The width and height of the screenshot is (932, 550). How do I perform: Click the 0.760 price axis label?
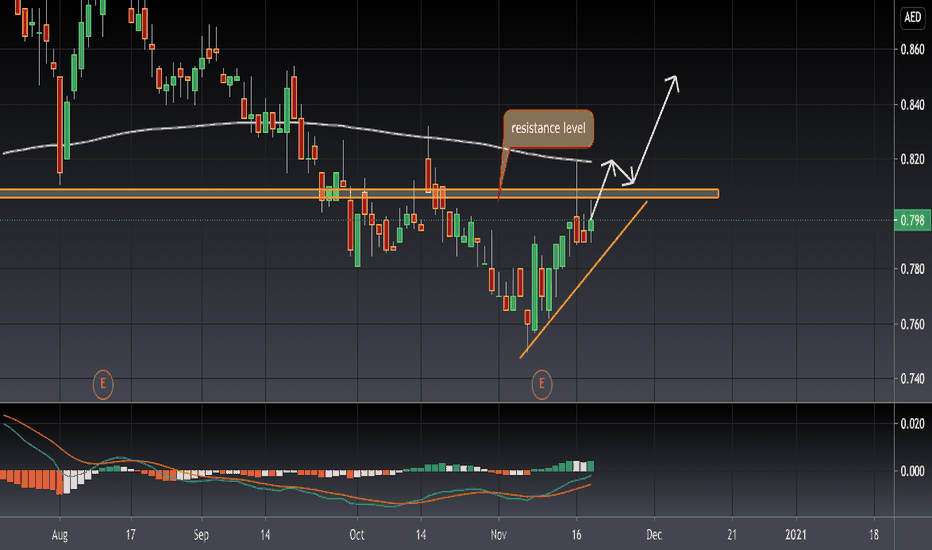coord(912,324)
